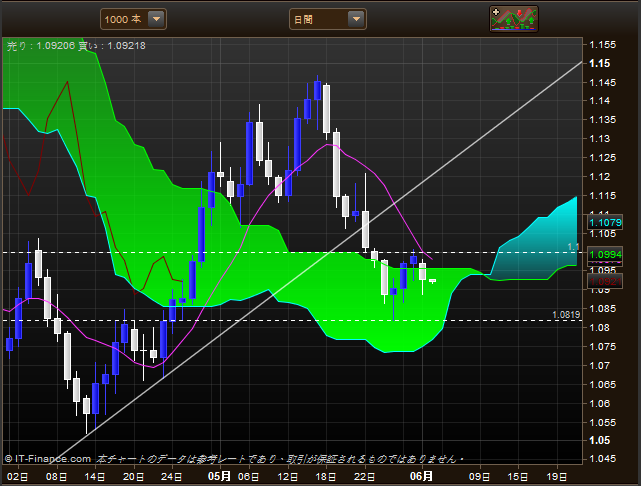Viewport: 641px width, 486px height.
Task: Click the 1.0994 green price tag
Action: [605, 254]
